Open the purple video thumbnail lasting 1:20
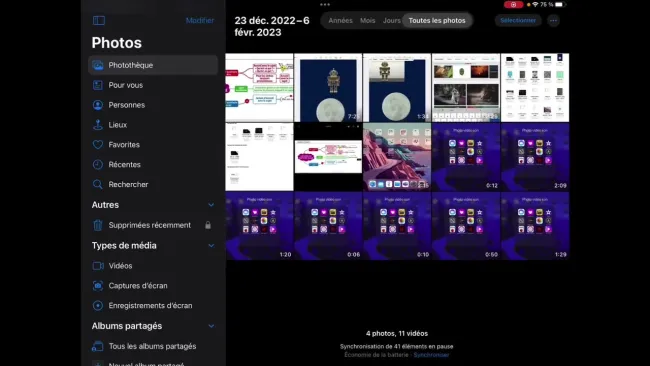650x366 pixels. pos(259,226)
